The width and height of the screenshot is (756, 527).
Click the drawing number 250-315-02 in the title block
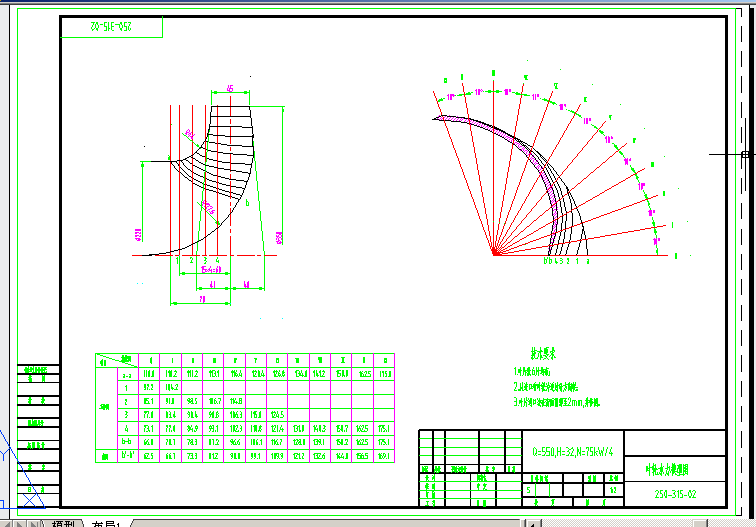(675, 494)
